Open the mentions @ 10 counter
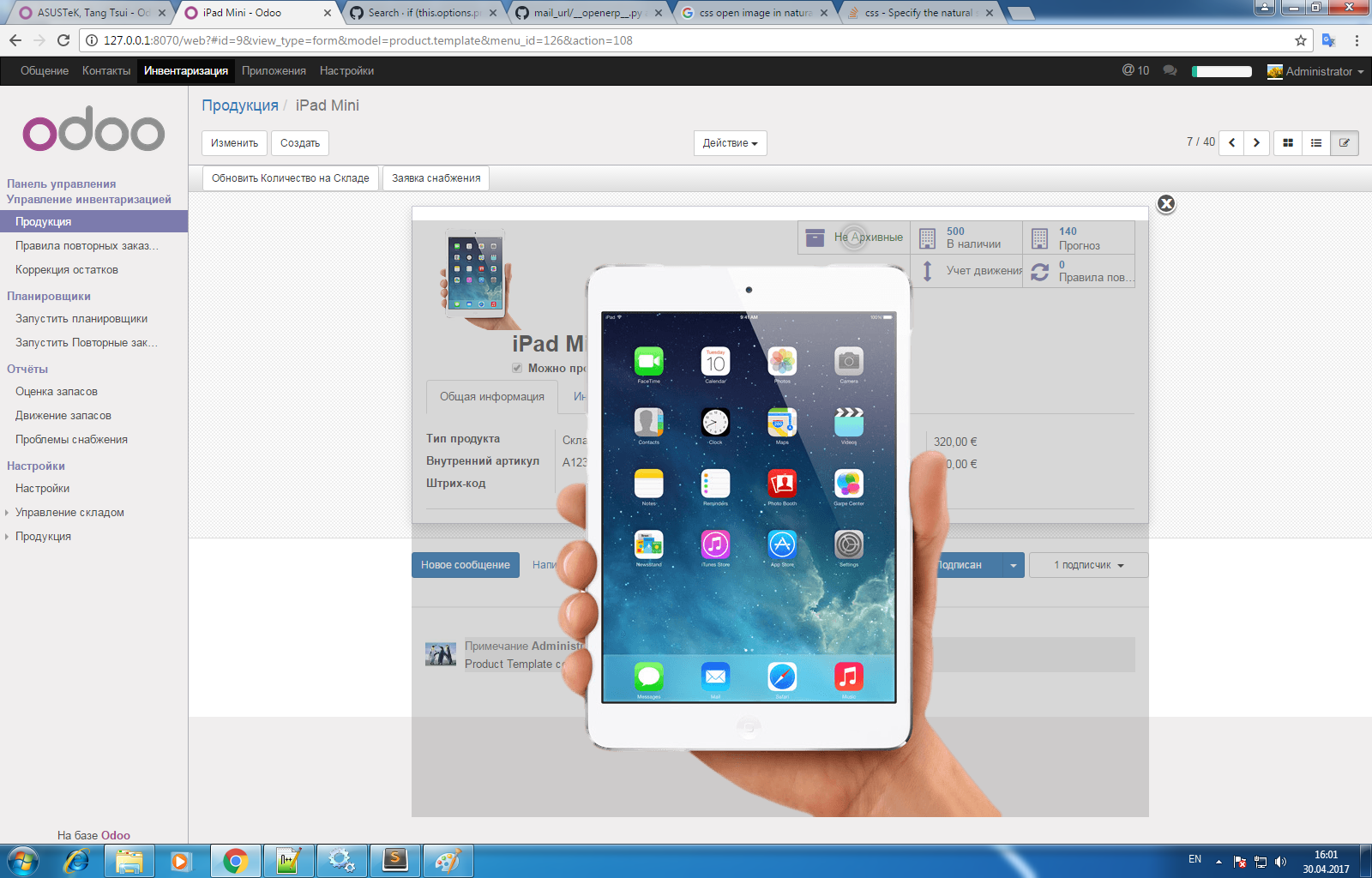1372x878 pixels. pyautogui.click(x=1135, y=70)
